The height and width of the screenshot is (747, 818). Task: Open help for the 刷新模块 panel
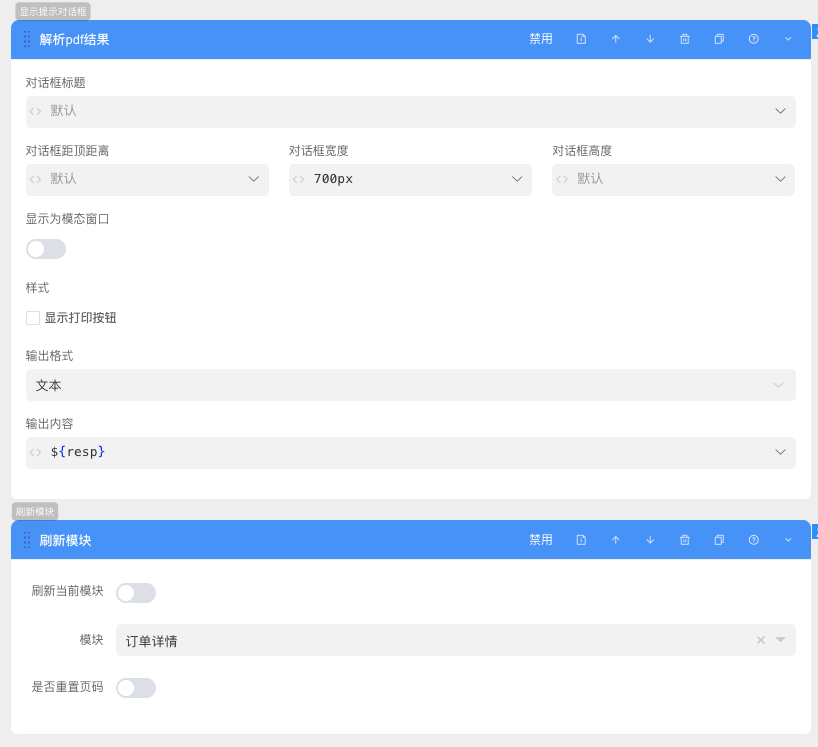coord(753,539)
